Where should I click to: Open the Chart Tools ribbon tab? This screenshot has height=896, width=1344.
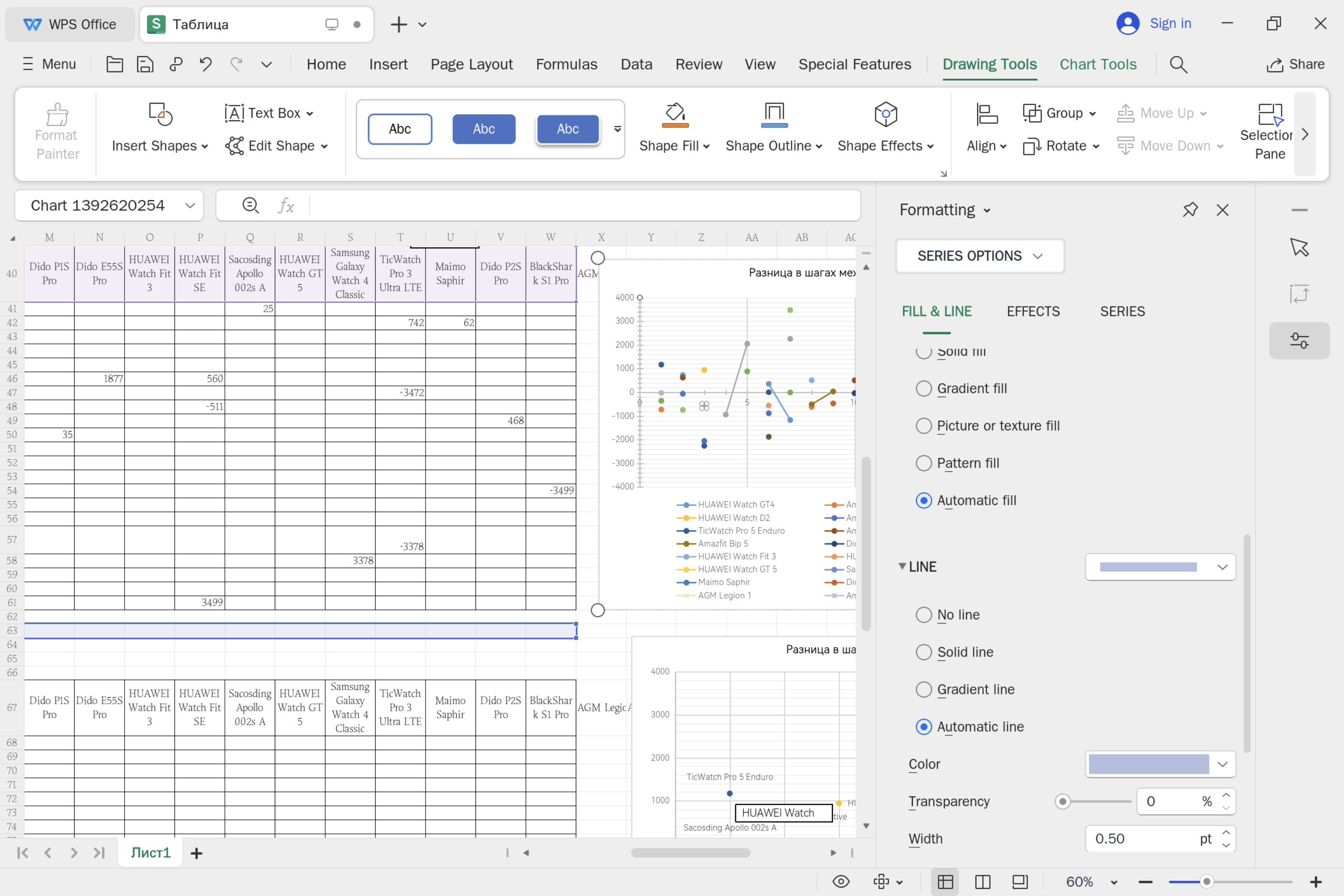[1098, 64]
